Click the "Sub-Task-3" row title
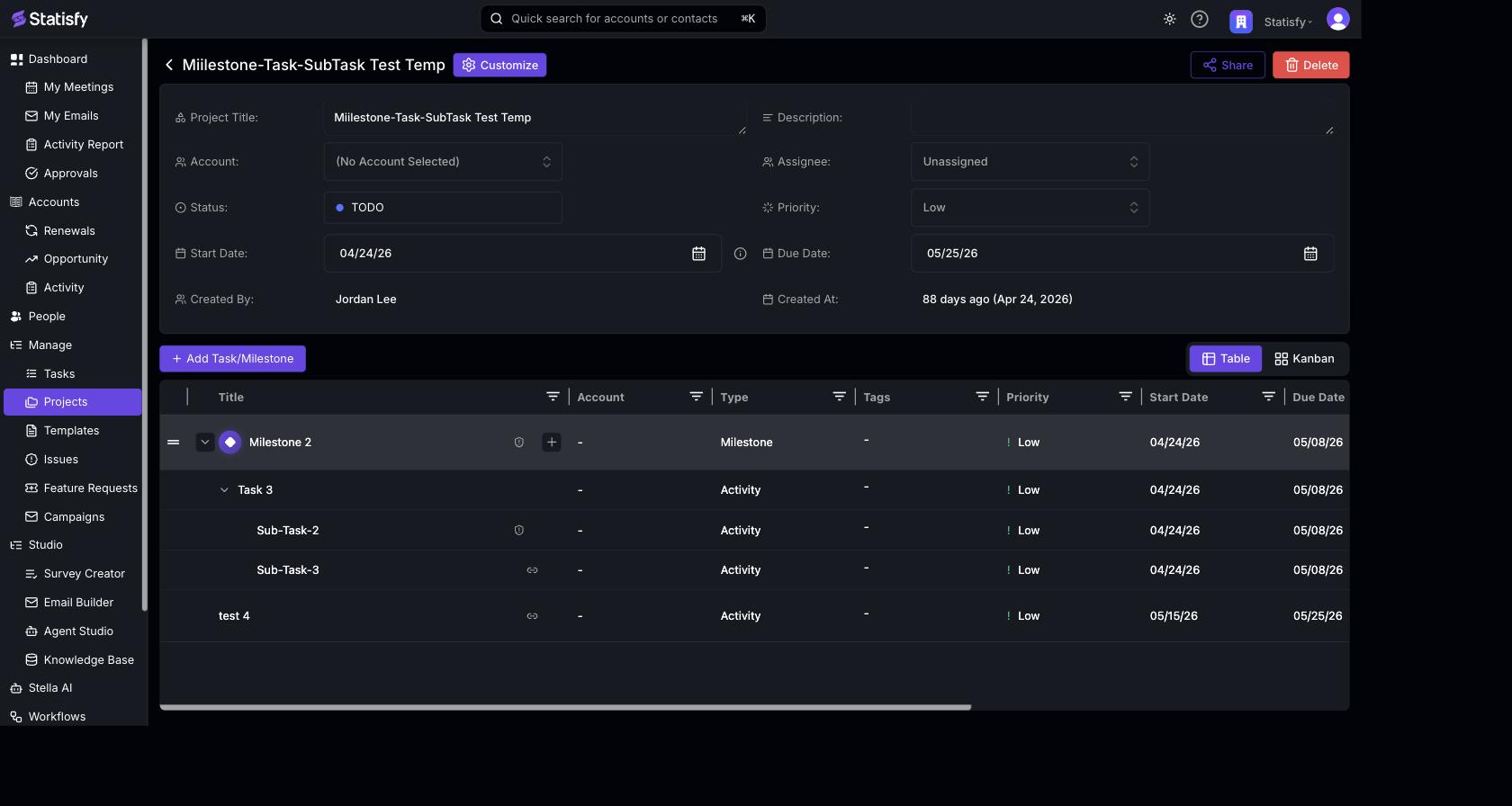The height and width of the screenshot is (806, 1512). point(288,570)
